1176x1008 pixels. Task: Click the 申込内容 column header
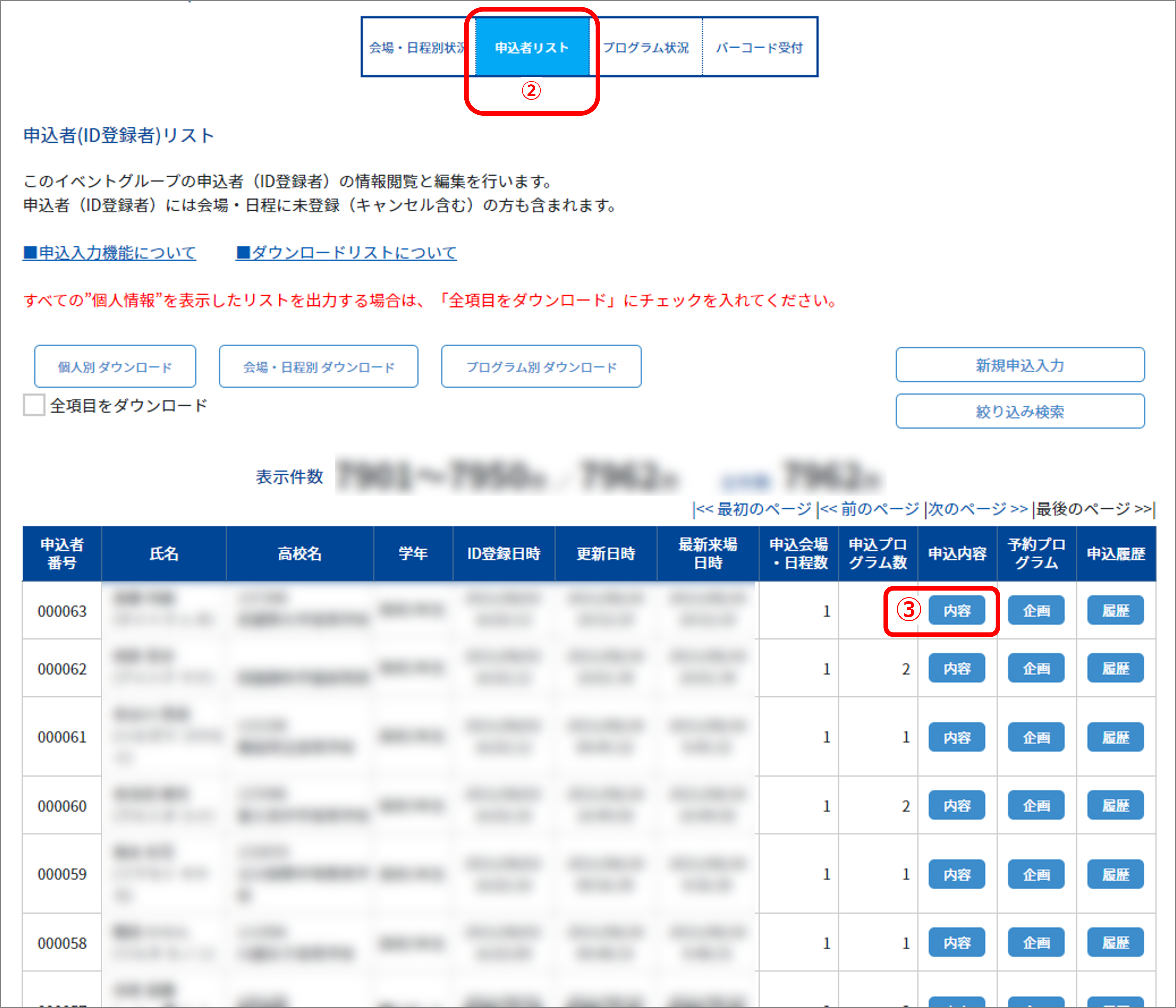coord(957,554)
